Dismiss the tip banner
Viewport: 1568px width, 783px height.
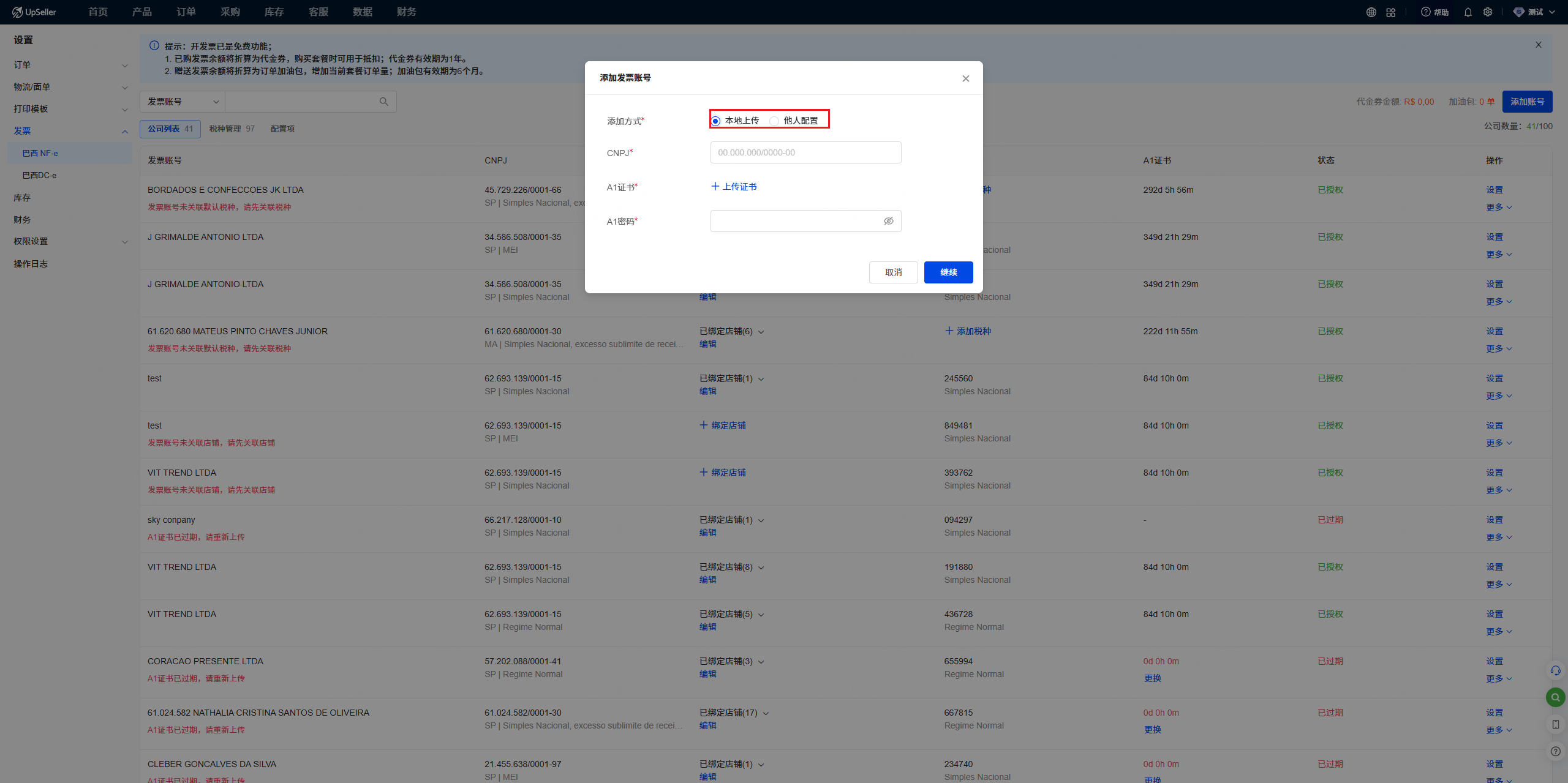point(1538,45)
